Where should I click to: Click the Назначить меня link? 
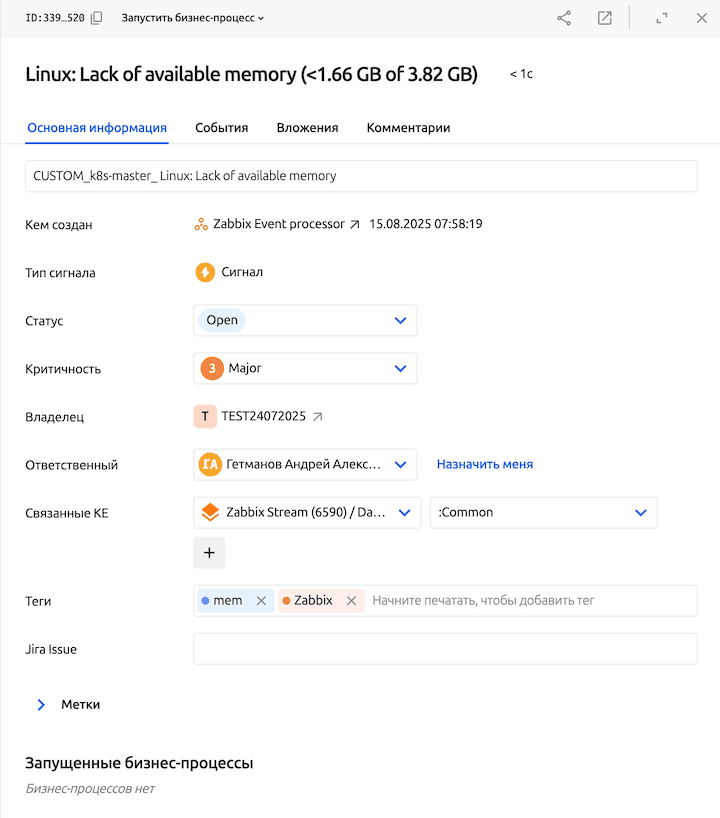point(484,465)
